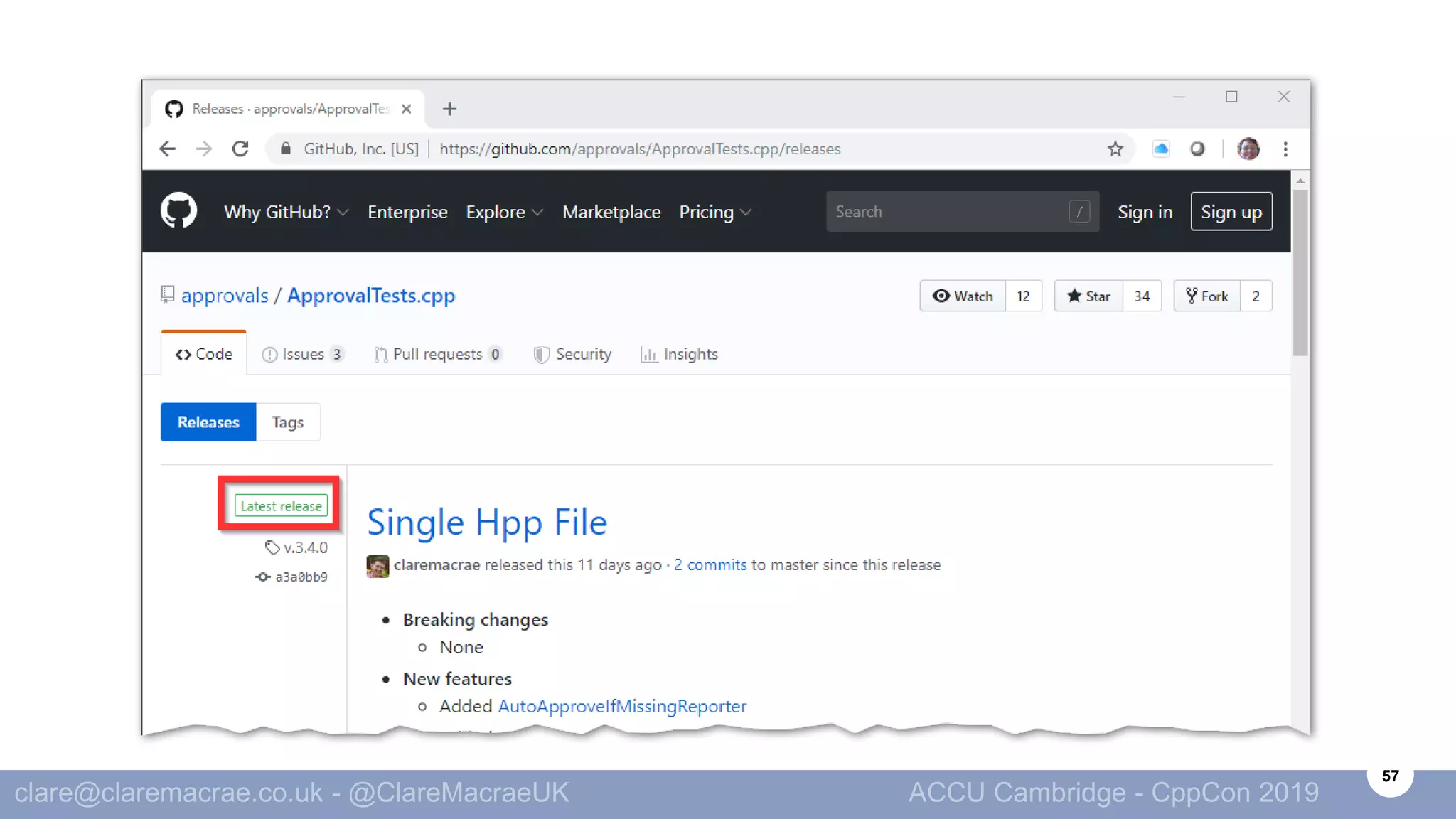
Task: Fork the repository
Action: coord(1207,296)
